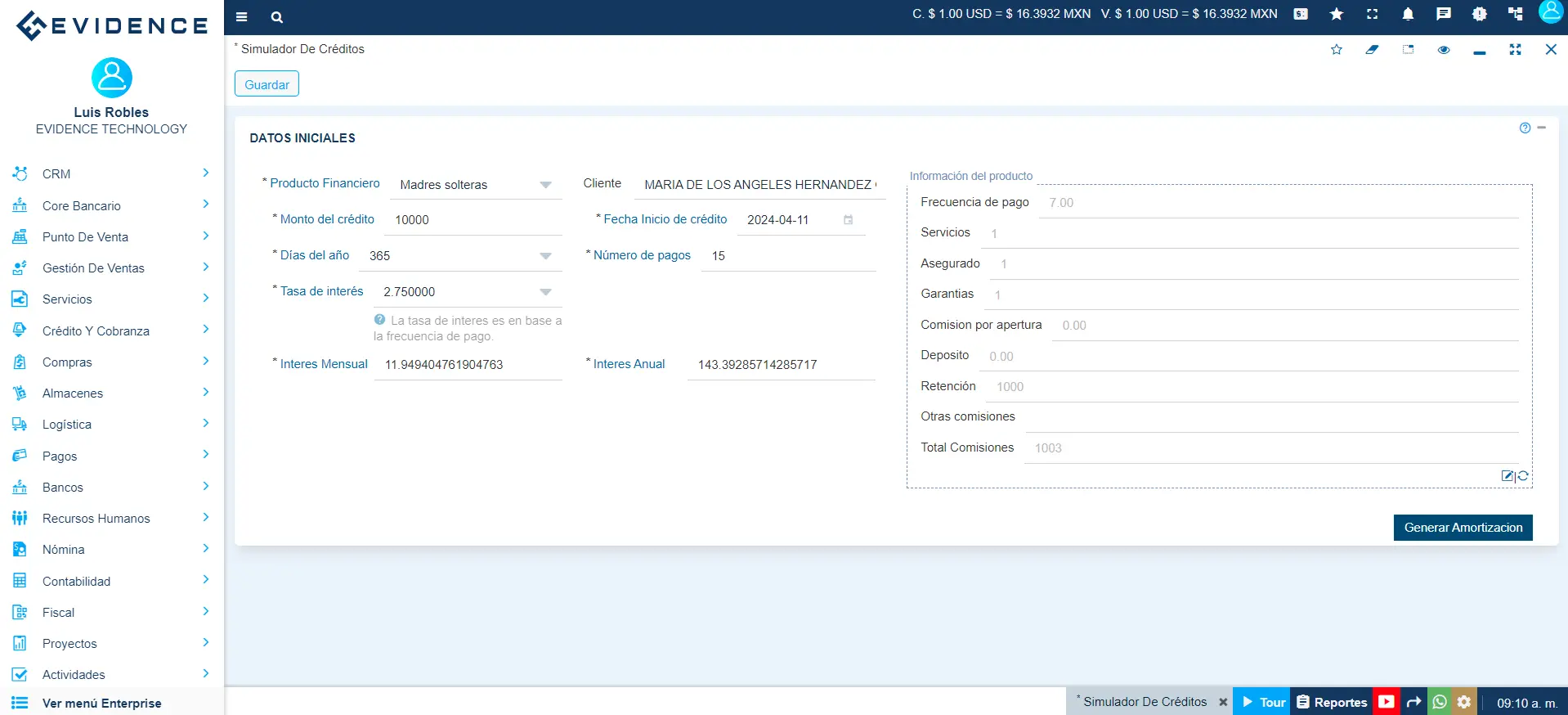Viewport: 1568px width, 715px height.
Task: Click Generar Amortizacion button
Action: click(1463, 528)
